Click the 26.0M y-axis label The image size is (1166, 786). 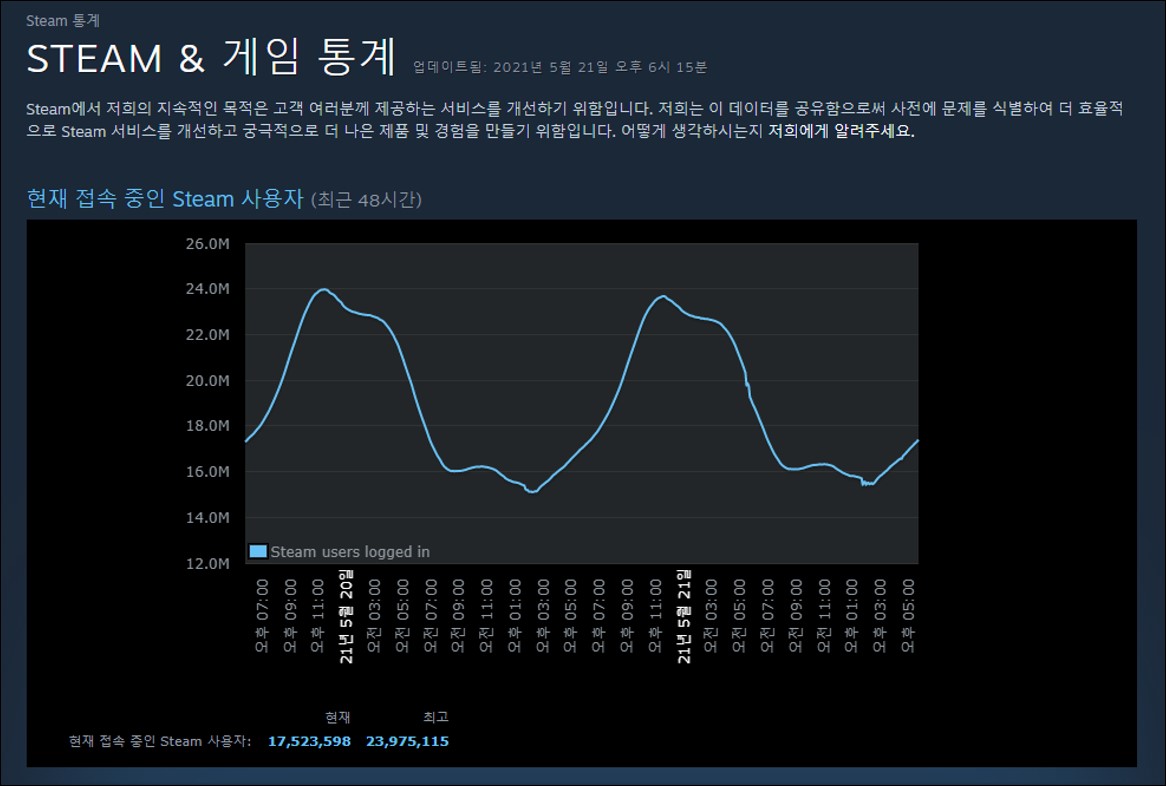pos(207,244)
